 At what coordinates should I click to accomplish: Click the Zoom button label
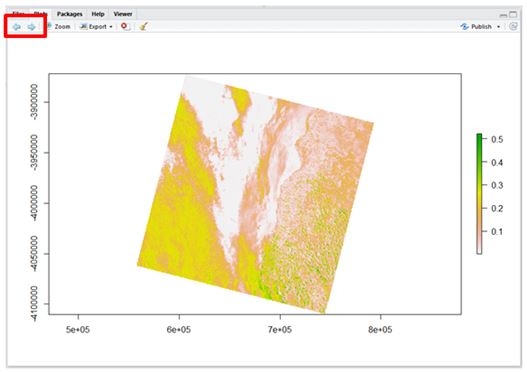tap(63, 27)
